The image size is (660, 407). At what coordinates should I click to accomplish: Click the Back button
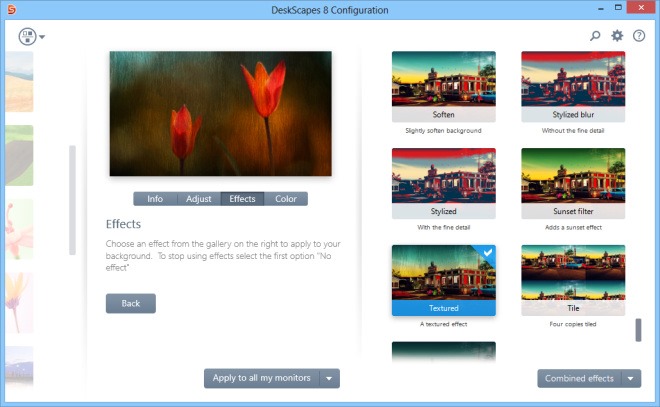pyautogui.click(x=130, y=303)
